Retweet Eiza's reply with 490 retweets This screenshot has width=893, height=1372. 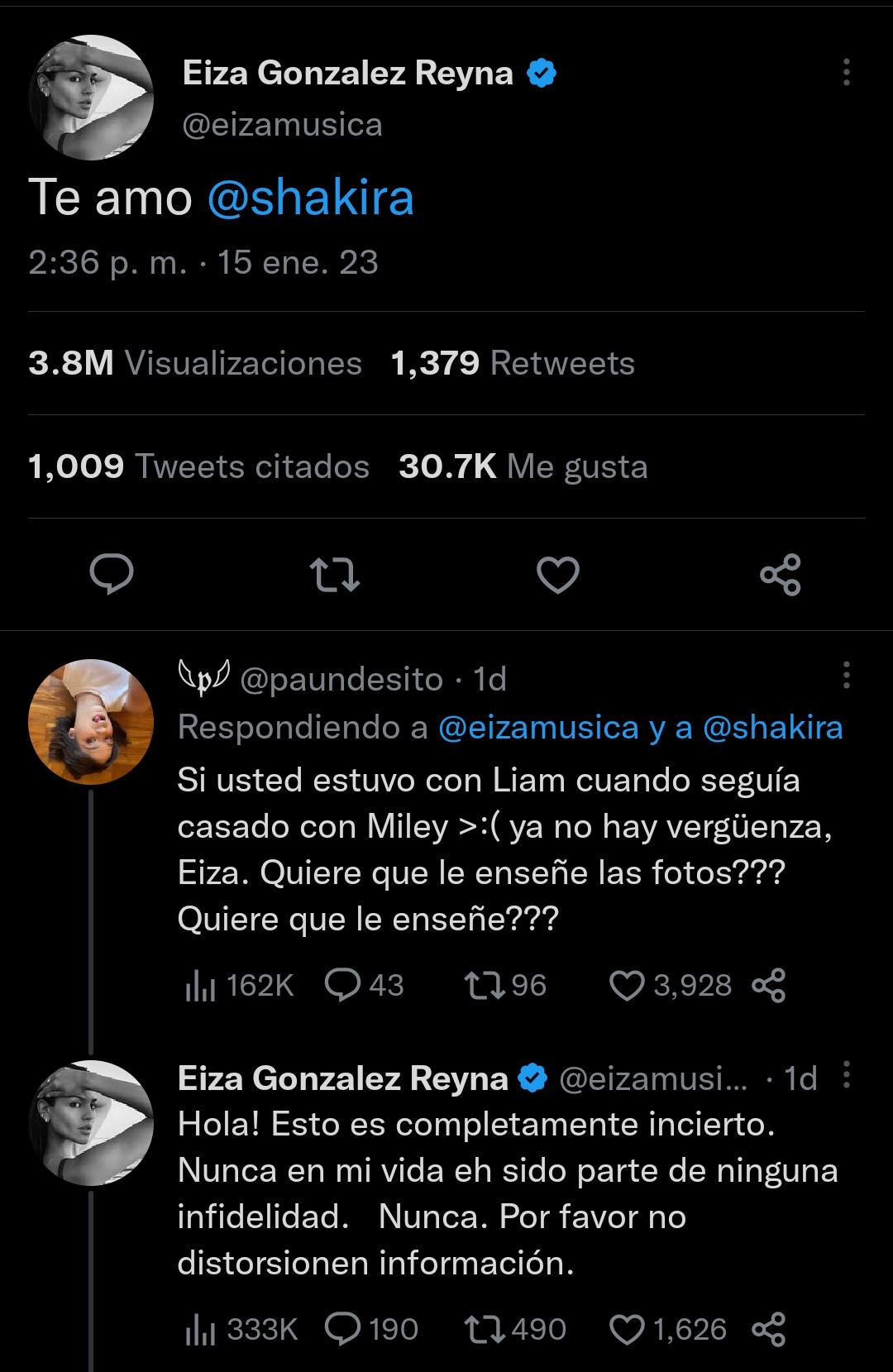[x=483, y=1329]
